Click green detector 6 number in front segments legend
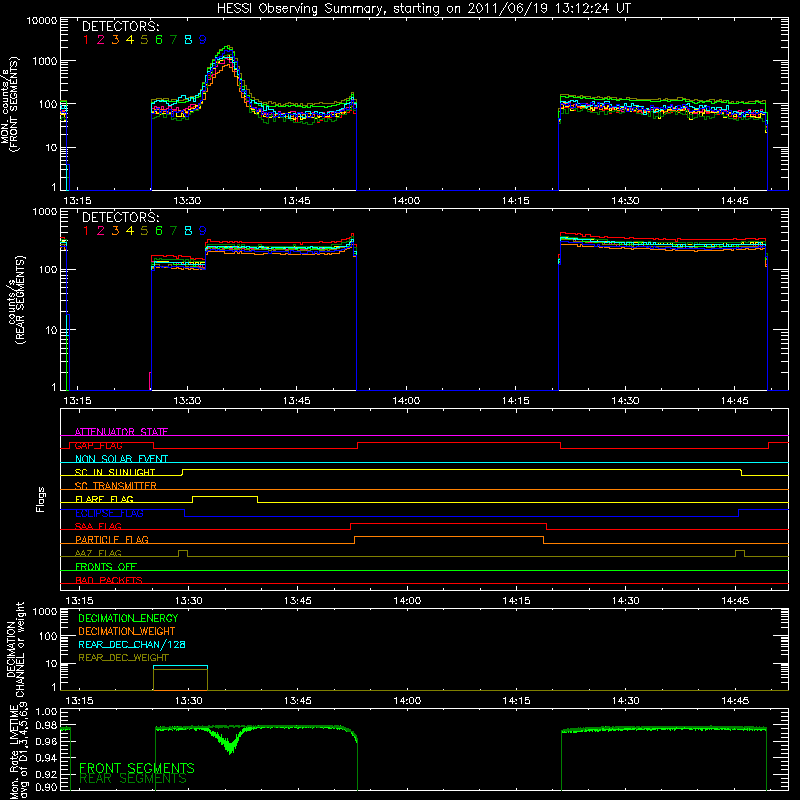Image resolution: width=800 pixels, height=800 pixels. pos(159,40)
